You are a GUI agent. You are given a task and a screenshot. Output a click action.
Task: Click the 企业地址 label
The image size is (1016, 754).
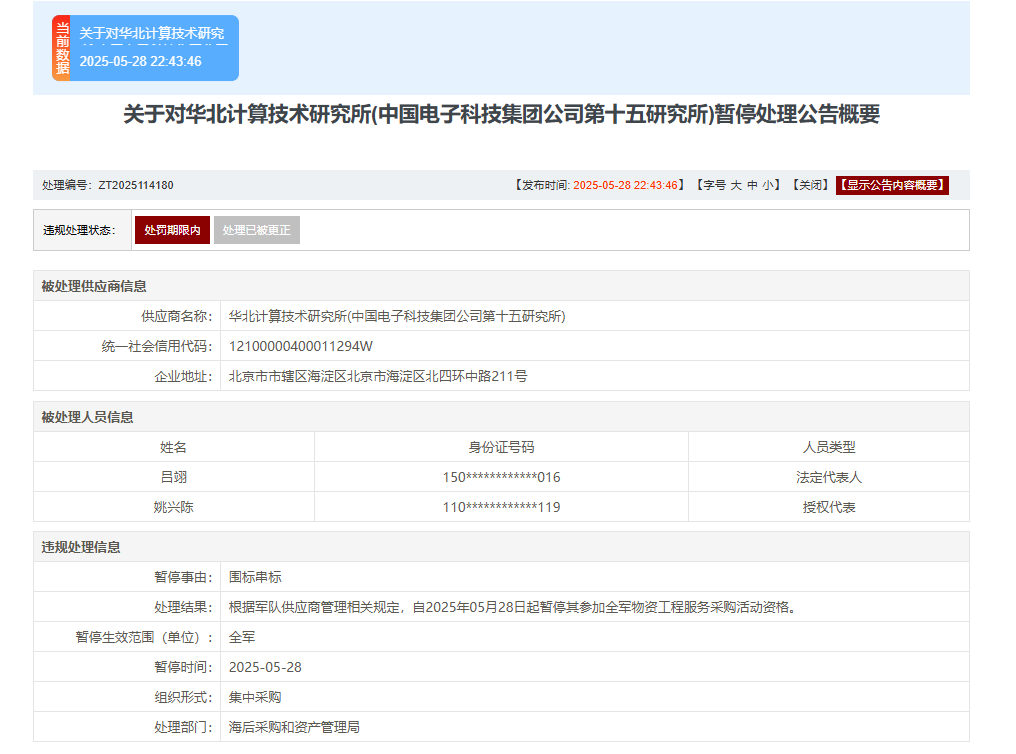pos(183,376)
